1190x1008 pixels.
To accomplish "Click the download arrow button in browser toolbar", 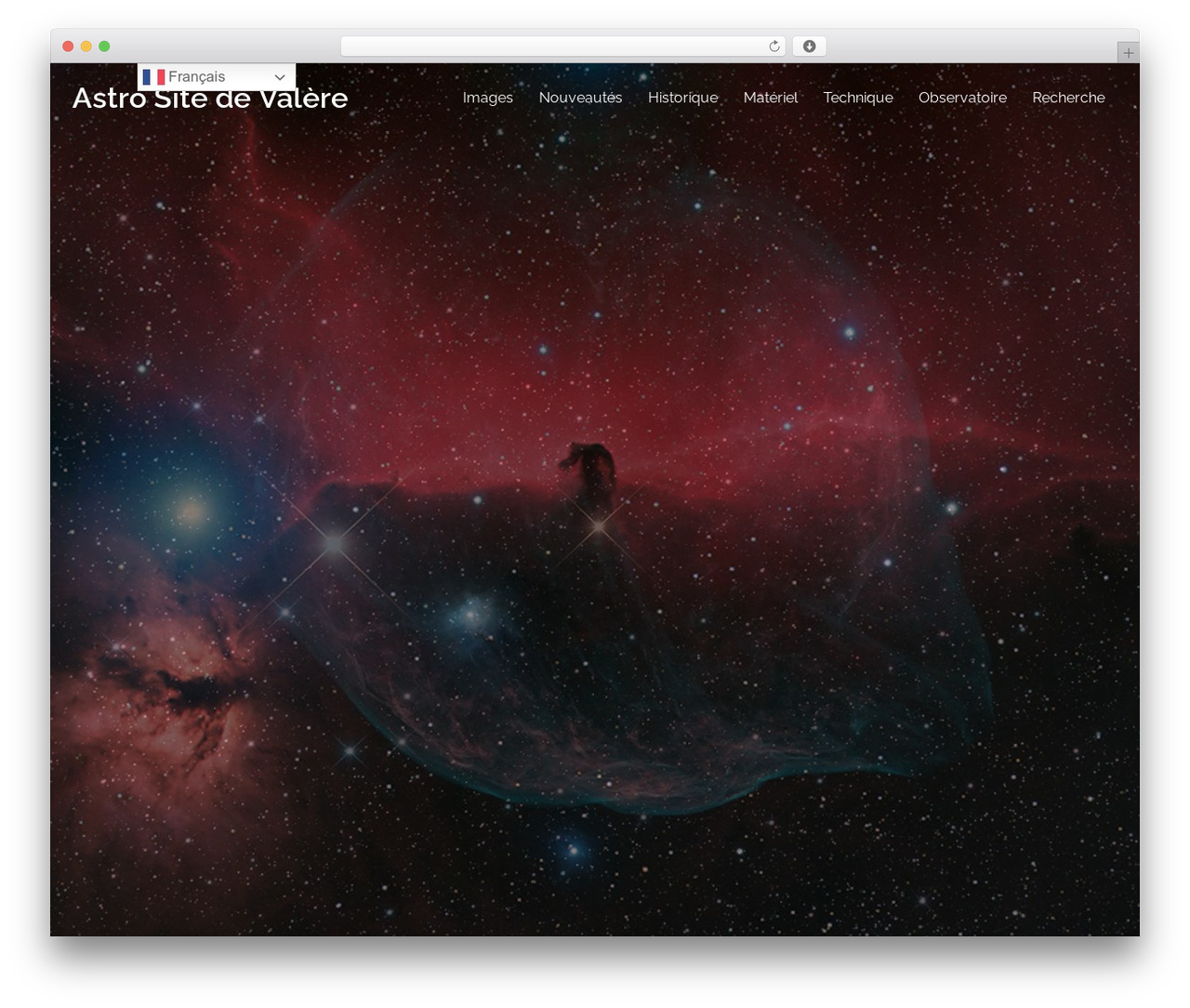I will [809, 46].
